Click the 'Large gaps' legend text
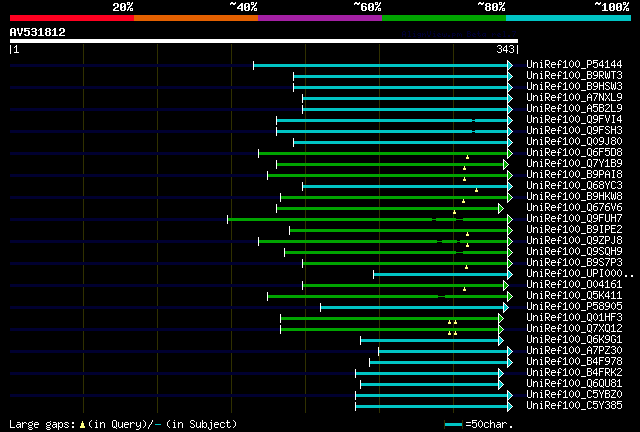The height and width of the screenshot is (432, 640). coord(42,424)
